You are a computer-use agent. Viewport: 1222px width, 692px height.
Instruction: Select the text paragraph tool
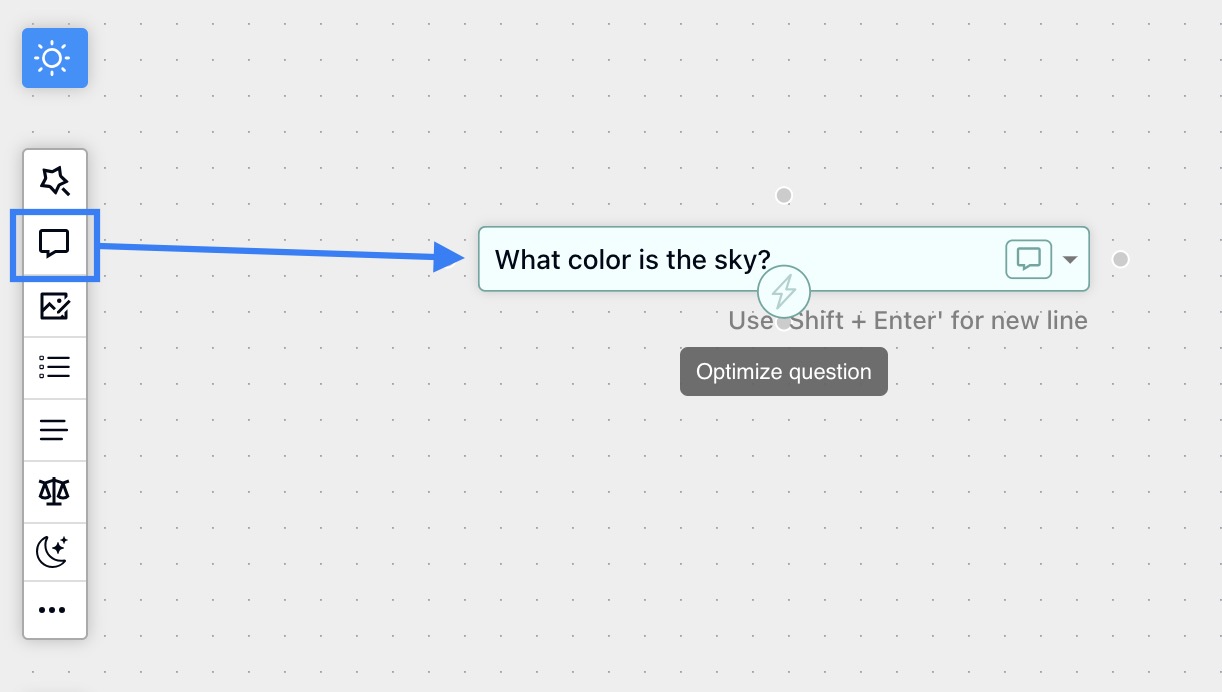tap(55, 429)
